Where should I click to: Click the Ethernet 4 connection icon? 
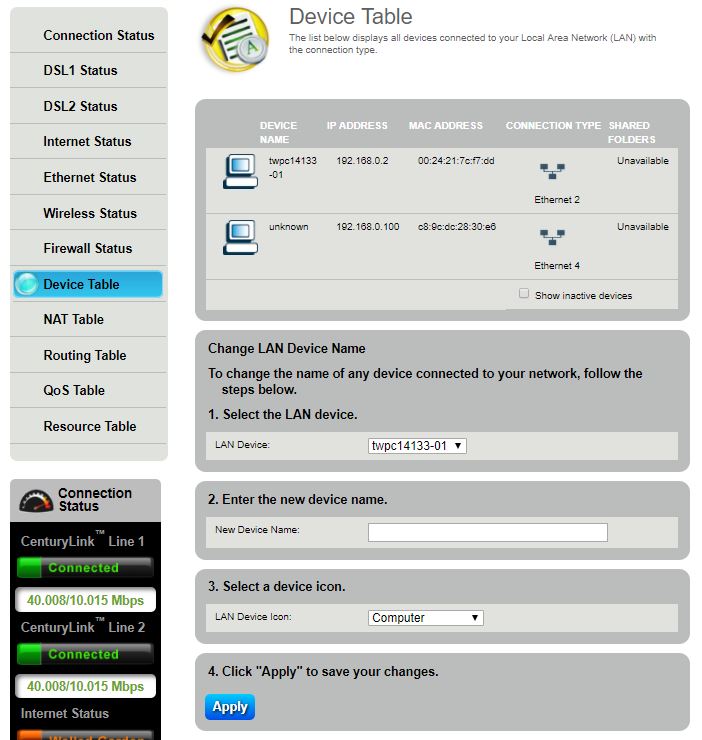click(552, 238)
